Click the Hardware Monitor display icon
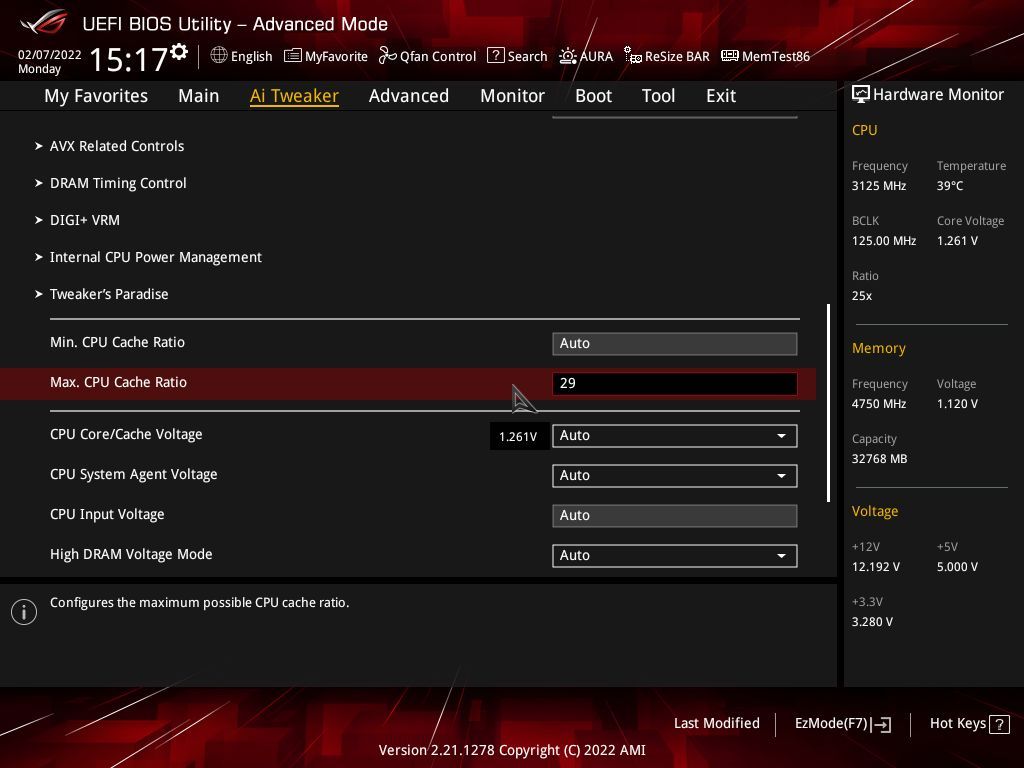 coord(861,94)
